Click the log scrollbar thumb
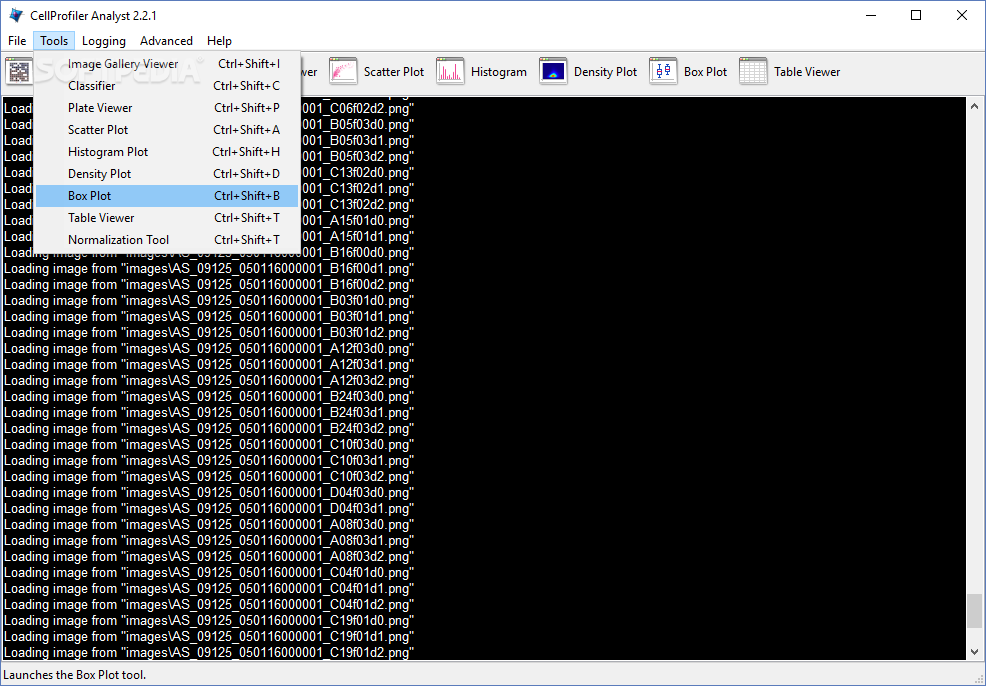Image resolution: width=986 pixels, height=686 pixels. (x=974, y=611)
